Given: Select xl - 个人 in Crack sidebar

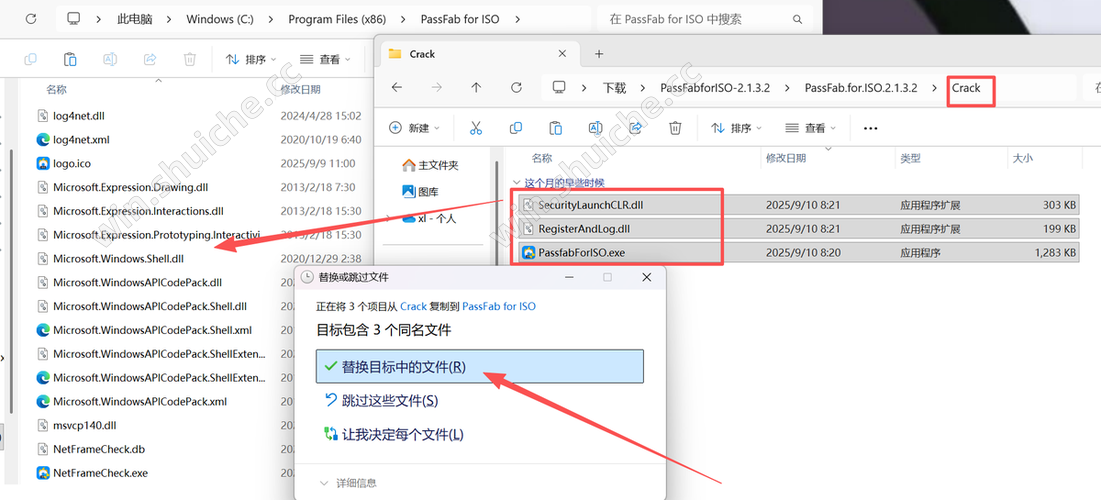Looking at the screenshot, I should click(429, 218).
